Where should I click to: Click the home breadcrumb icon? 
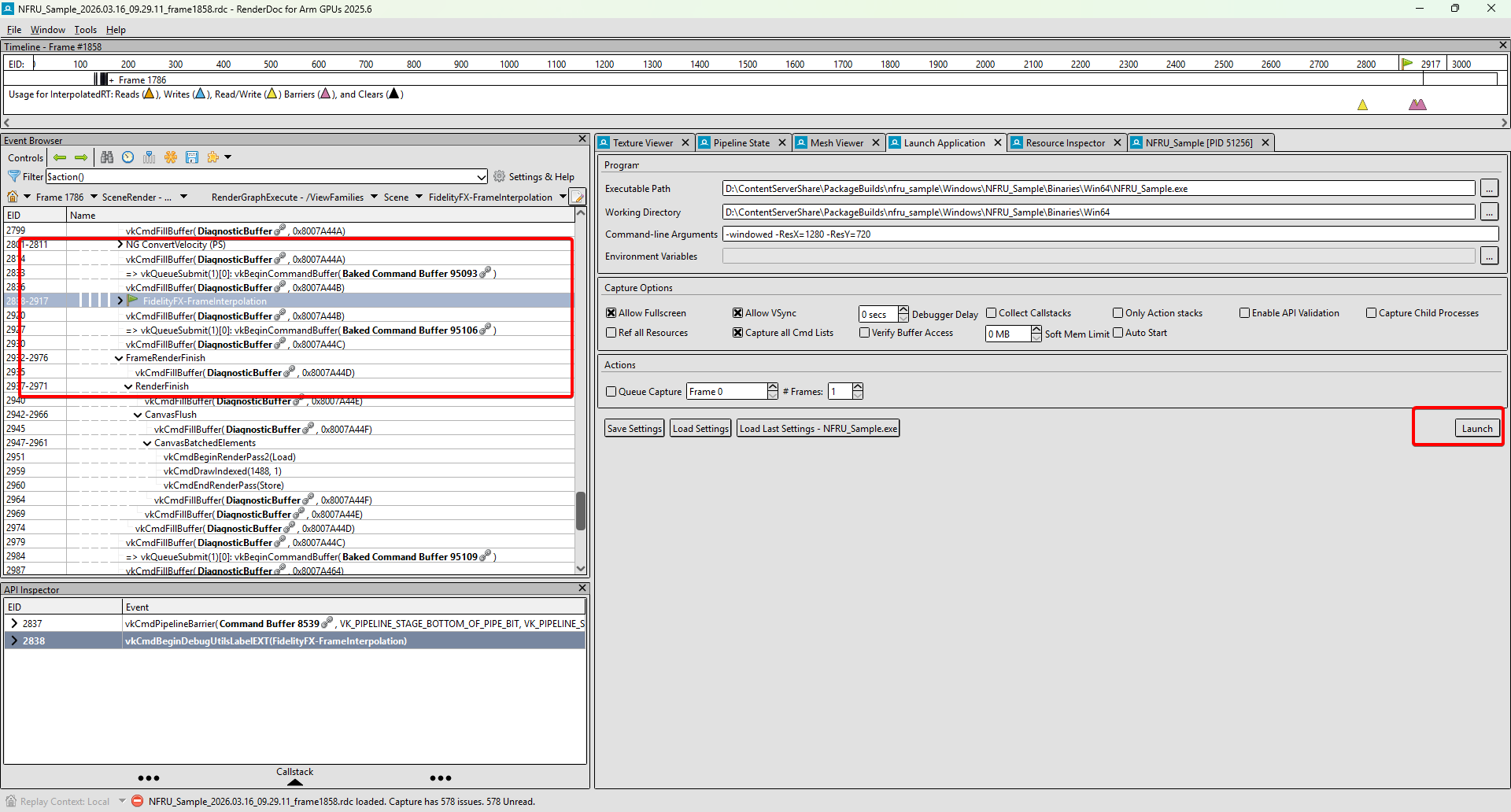coord(13,197)
